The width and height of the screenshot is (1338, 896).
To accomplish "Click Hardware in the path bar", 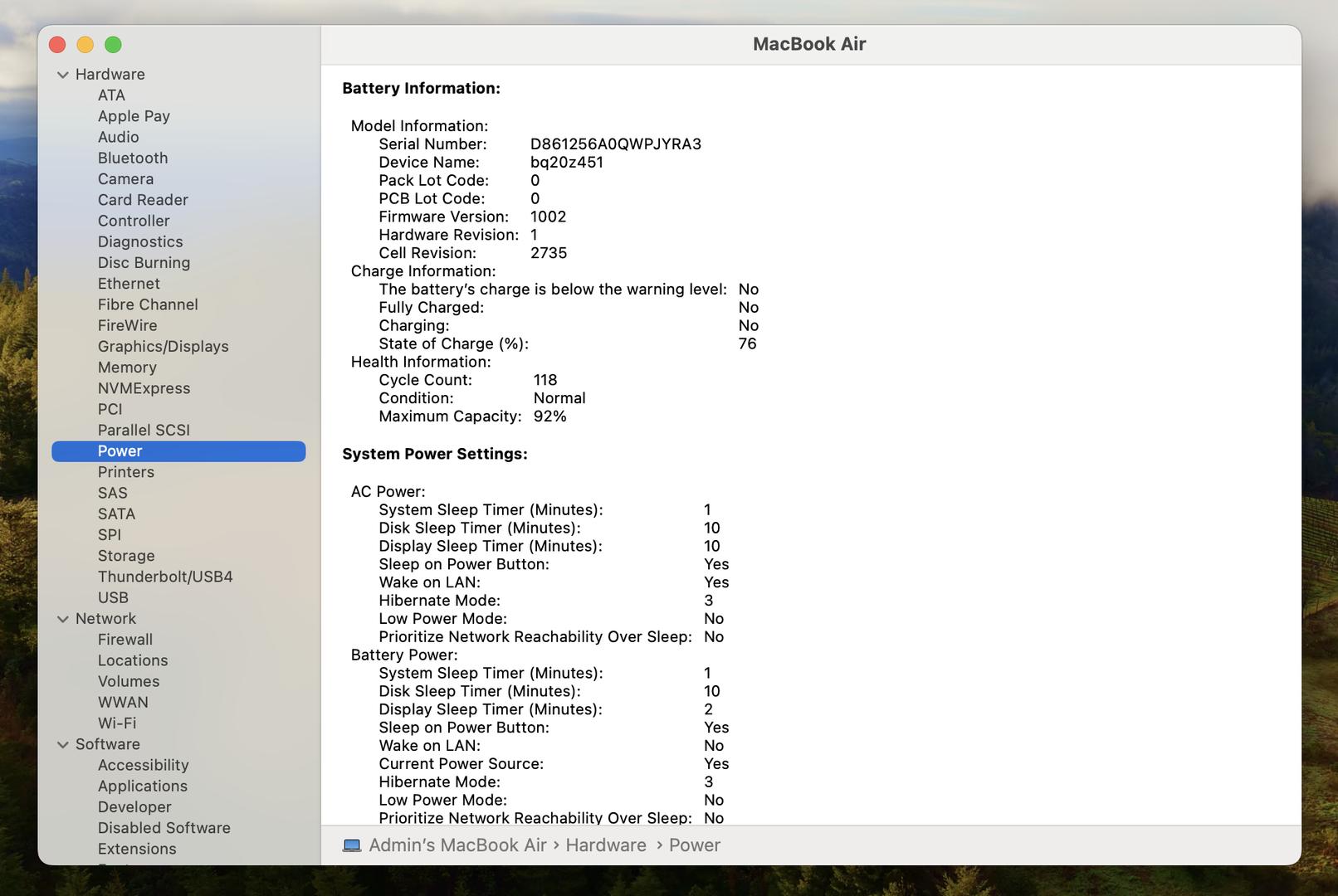I will tap(606, 845).
